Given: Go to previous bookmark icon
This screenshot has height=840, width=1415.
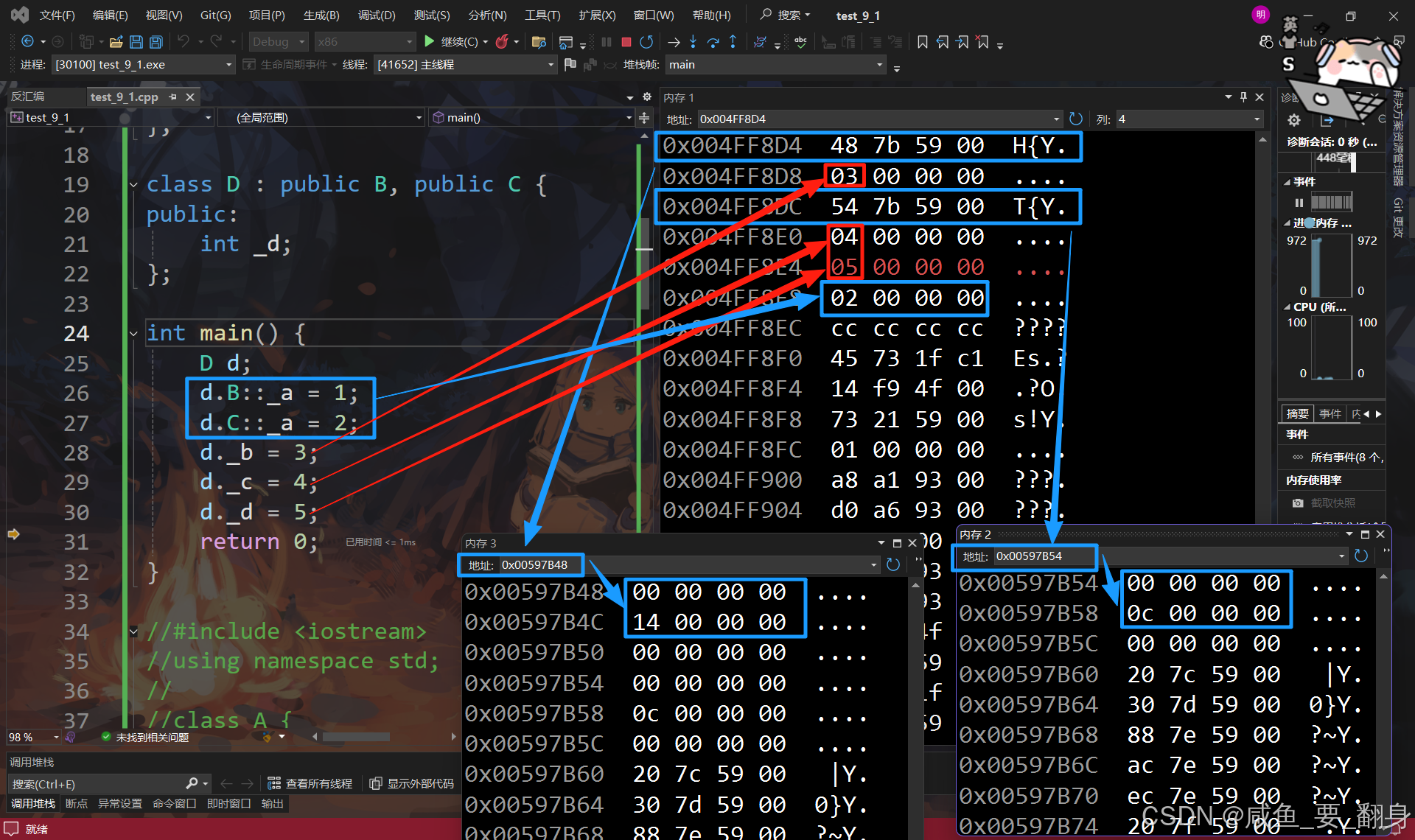Looking at the screenshot, I should tap(943, 42).
